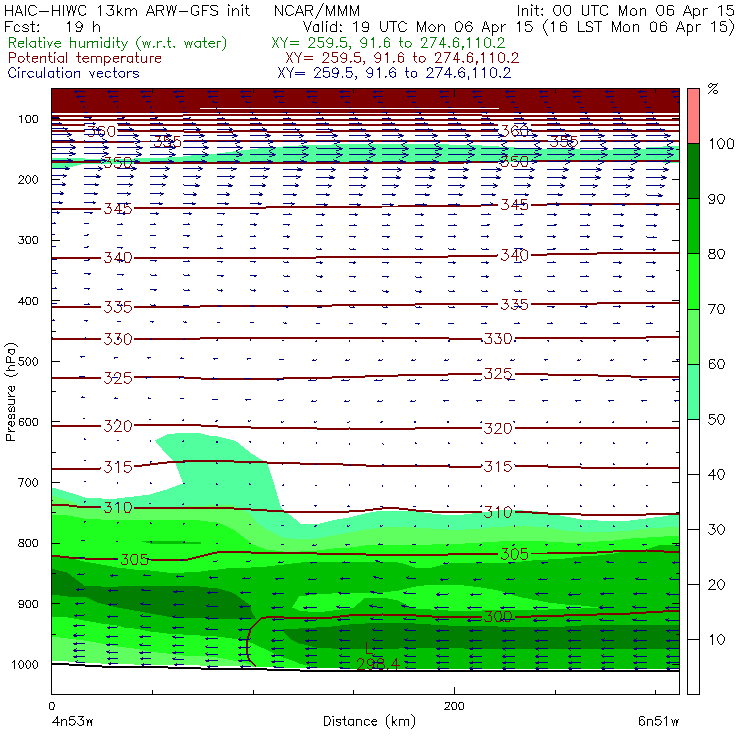Click the blue XY coordinate range text
Screen dimensions: 740x740
[x=394, y=73]
